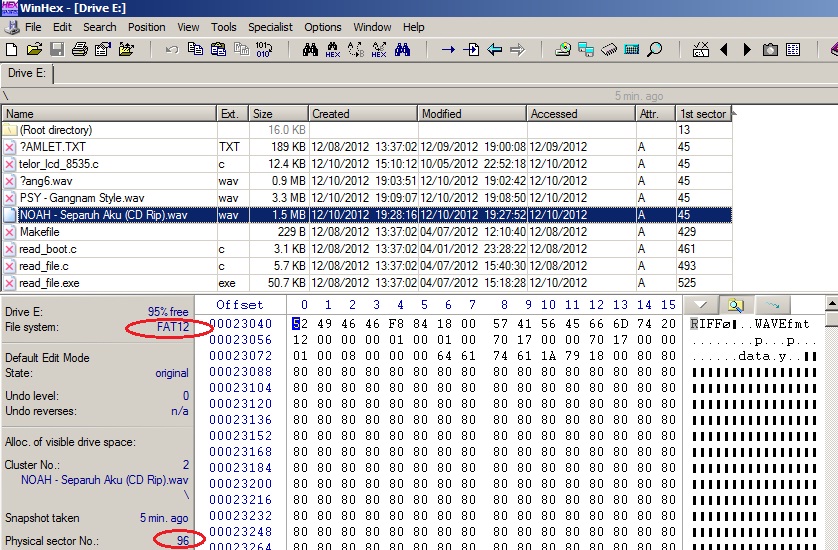Image resolution: width=838 pixels, height=550 pixels.
Task: Select the Drive E: tab
Action: (x=27, y=73)
